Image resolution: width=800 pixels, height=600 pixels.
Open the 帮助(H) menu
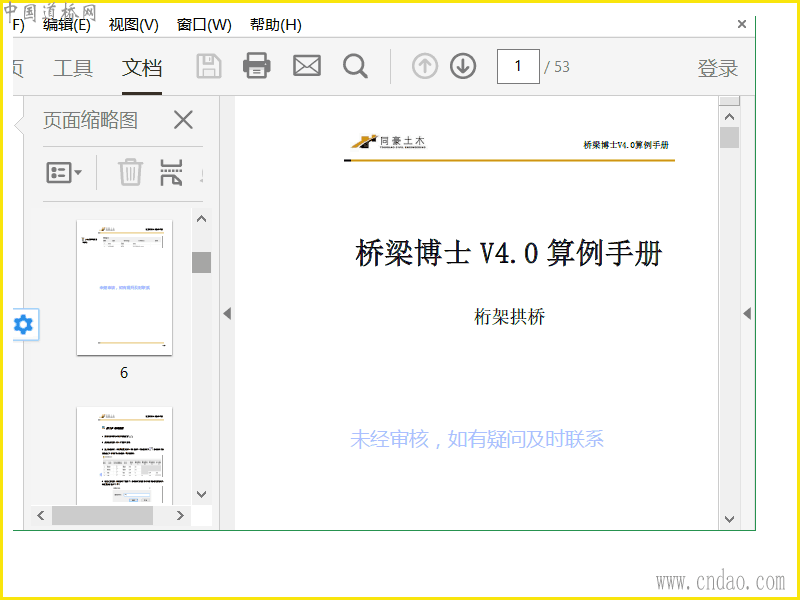276,24
